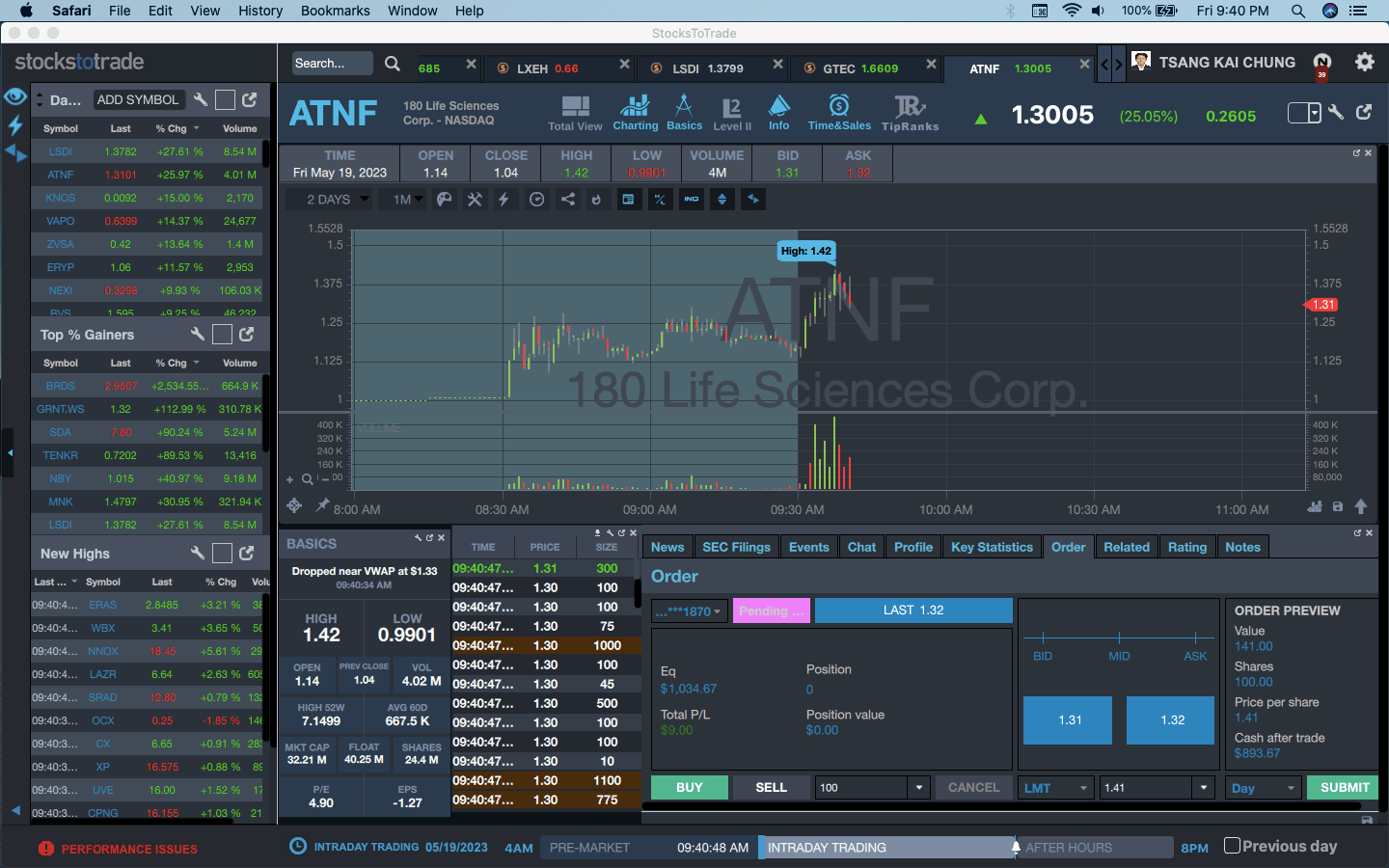Click the ADD SYMBOL button

click(x=138, y=99)
